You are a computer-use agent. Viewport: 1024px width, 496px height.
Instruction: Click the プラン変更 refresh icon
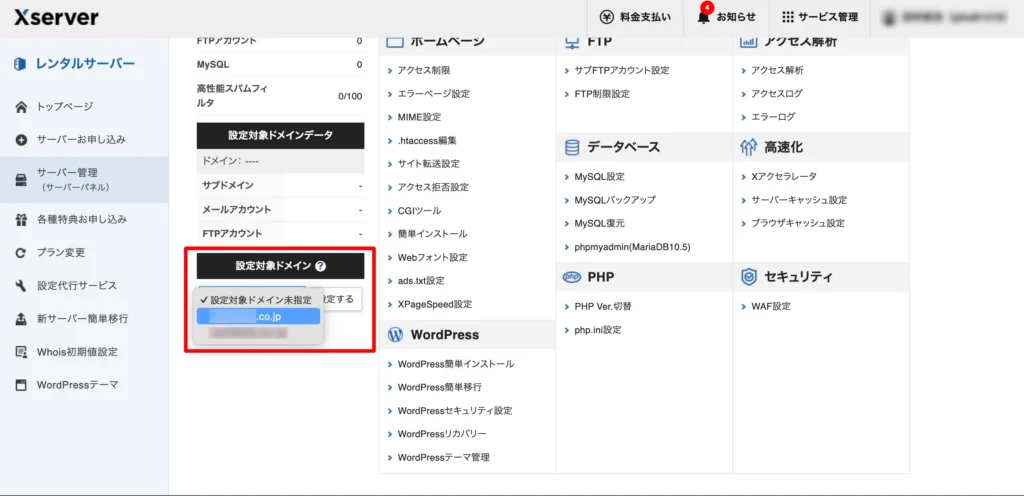(x=21, y=252)
